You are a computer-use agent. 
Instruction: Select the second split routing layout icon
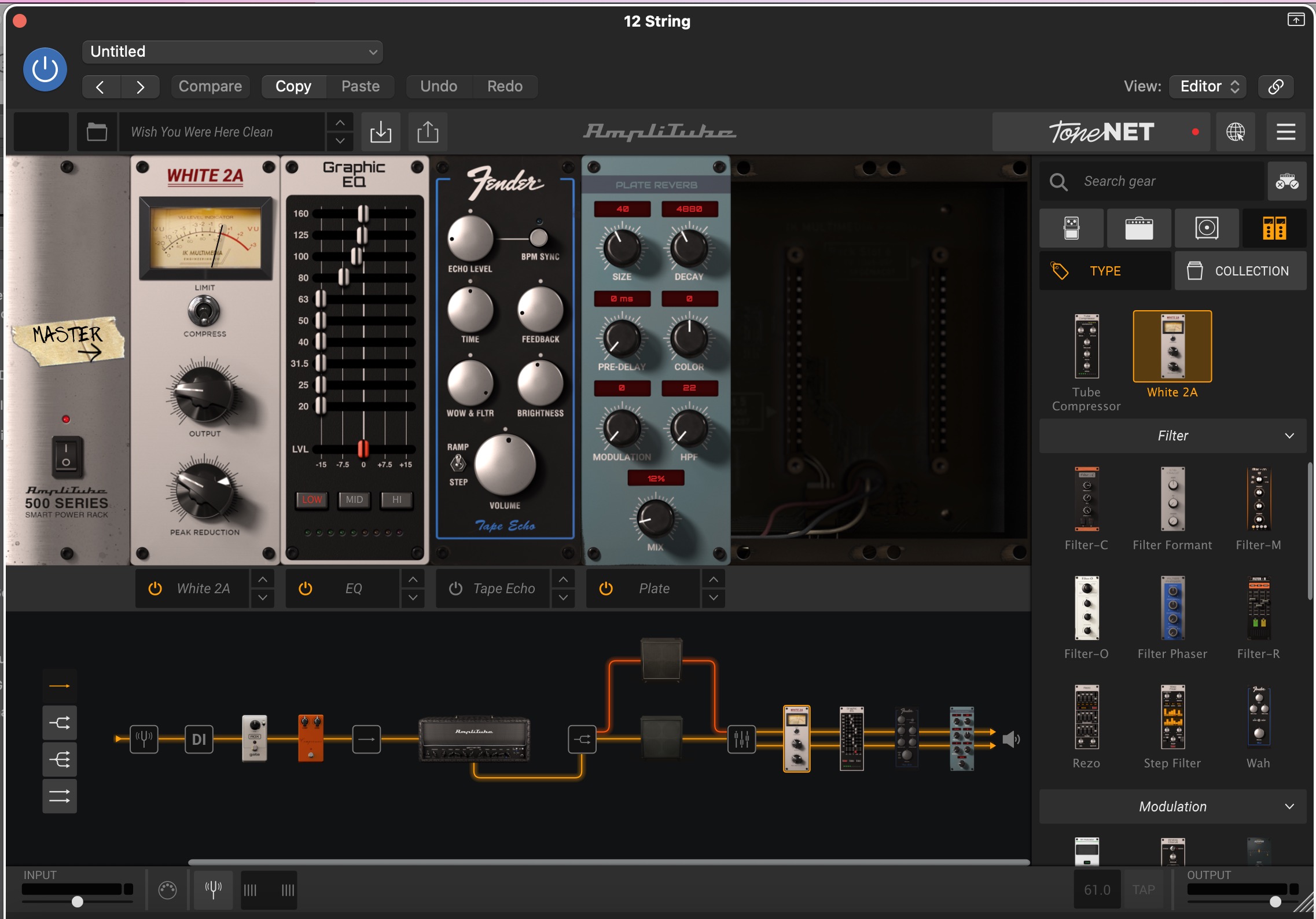[60, 723]
